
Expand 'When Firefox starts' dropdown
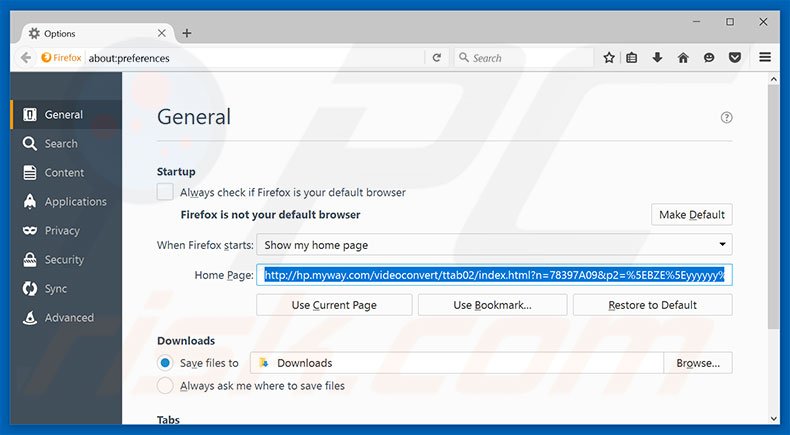[494, 245]
